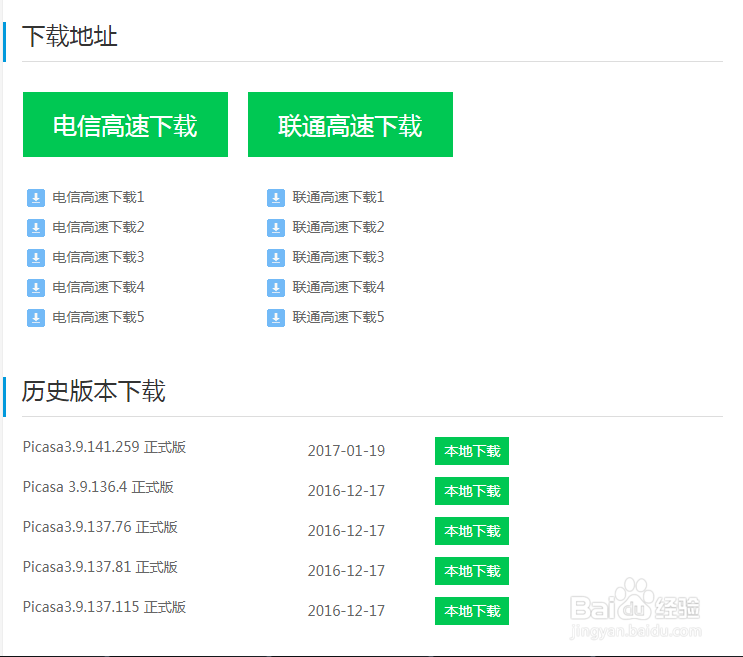Click download icon beside 电信高速下载5
Viewport: 743px width, 657px height.
click(36, 318)
